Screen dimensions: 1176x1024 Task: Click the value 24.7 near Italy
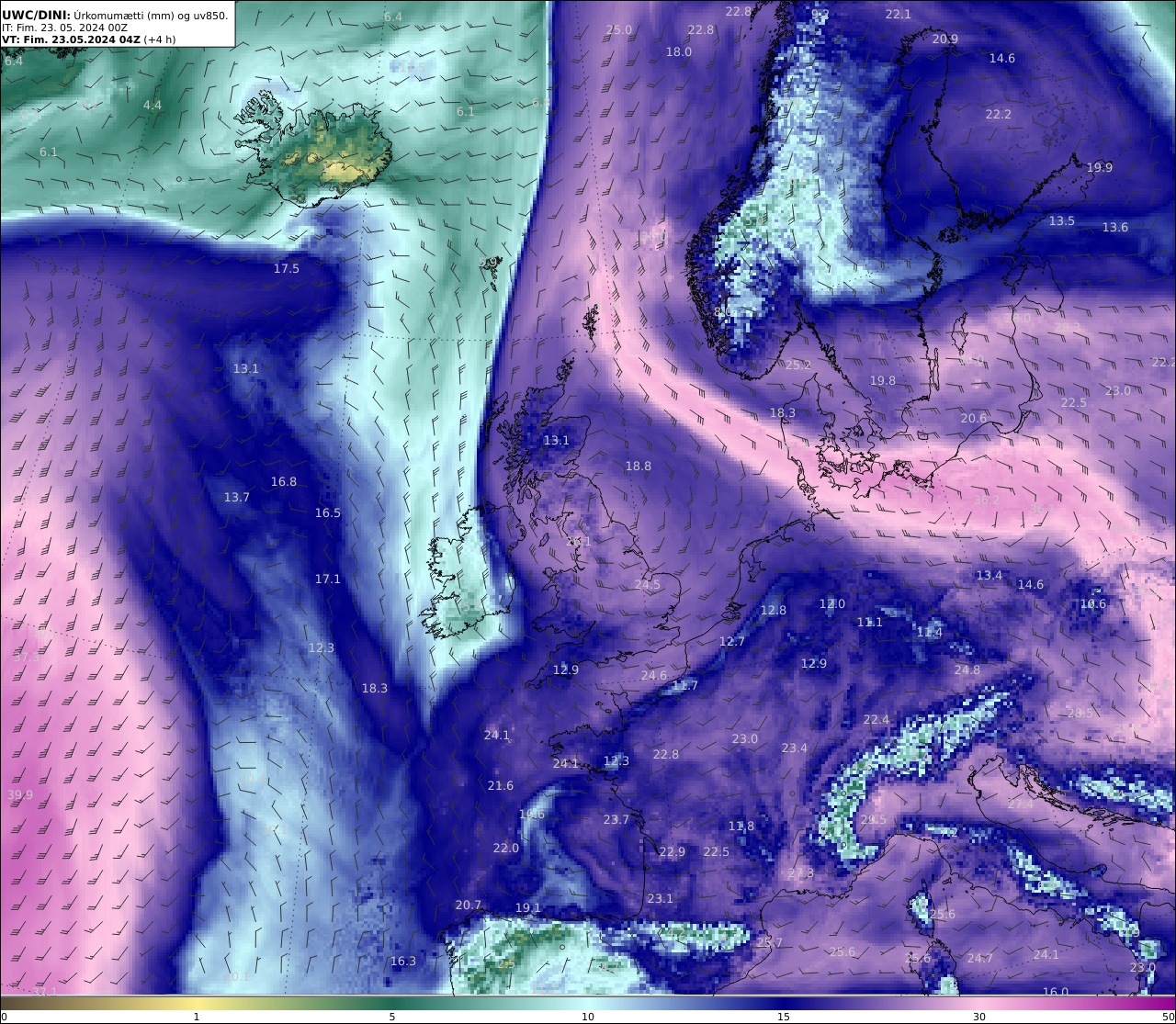pyautogui.click(x=980, y=958)
